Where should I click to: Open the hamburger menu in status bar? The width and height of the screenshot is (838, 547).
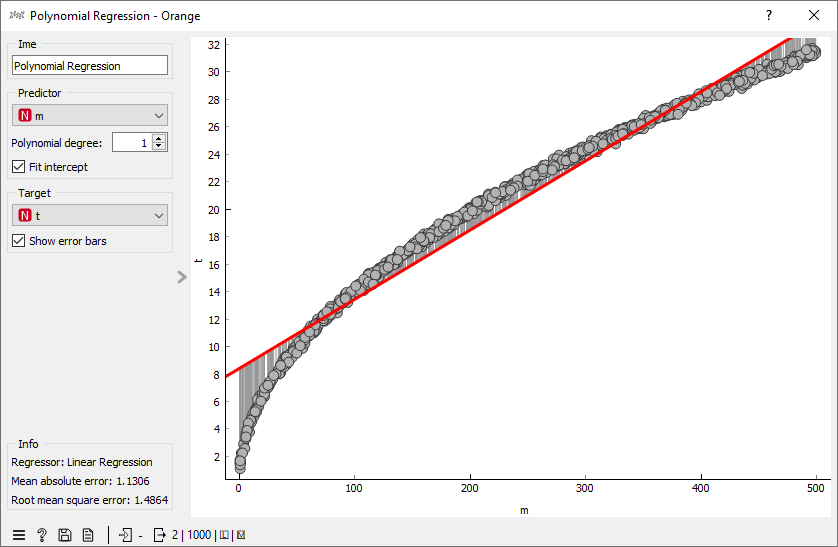(18, 535)
